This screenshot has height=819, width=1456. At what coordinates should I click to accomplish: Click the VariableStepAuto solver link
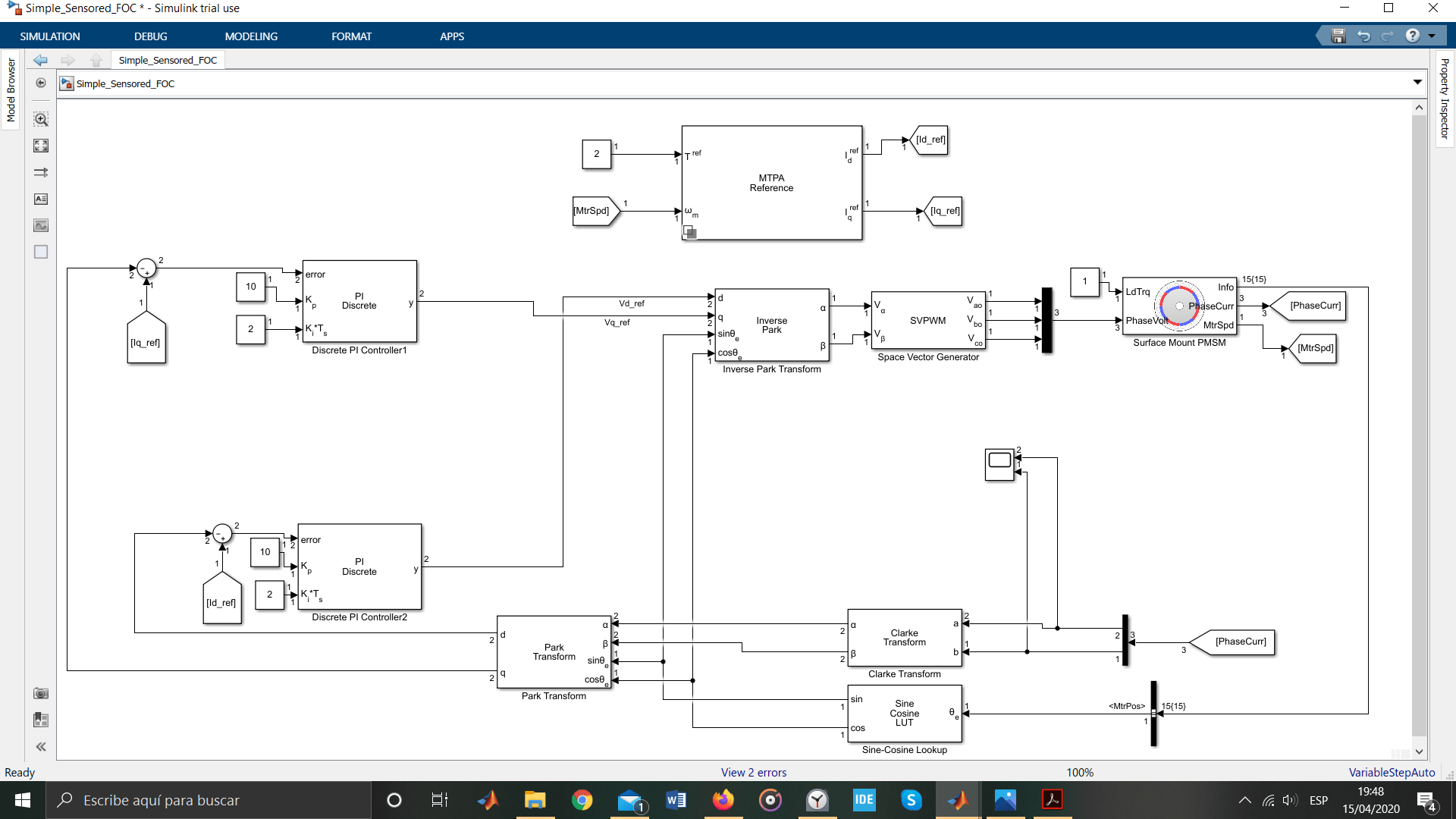(1392, 772)
